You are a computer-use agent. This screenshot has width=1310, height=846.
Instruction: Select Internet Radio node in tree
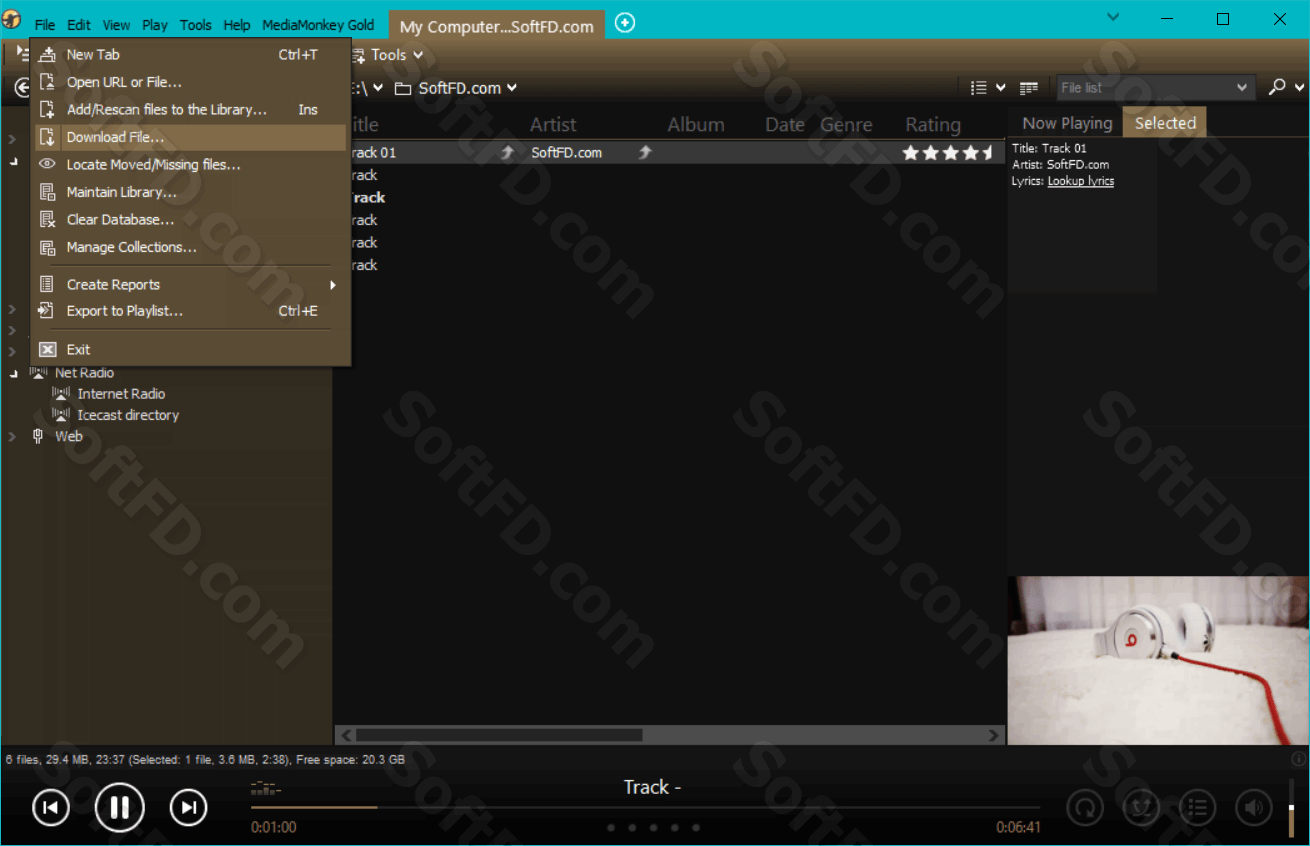point(121,394)
